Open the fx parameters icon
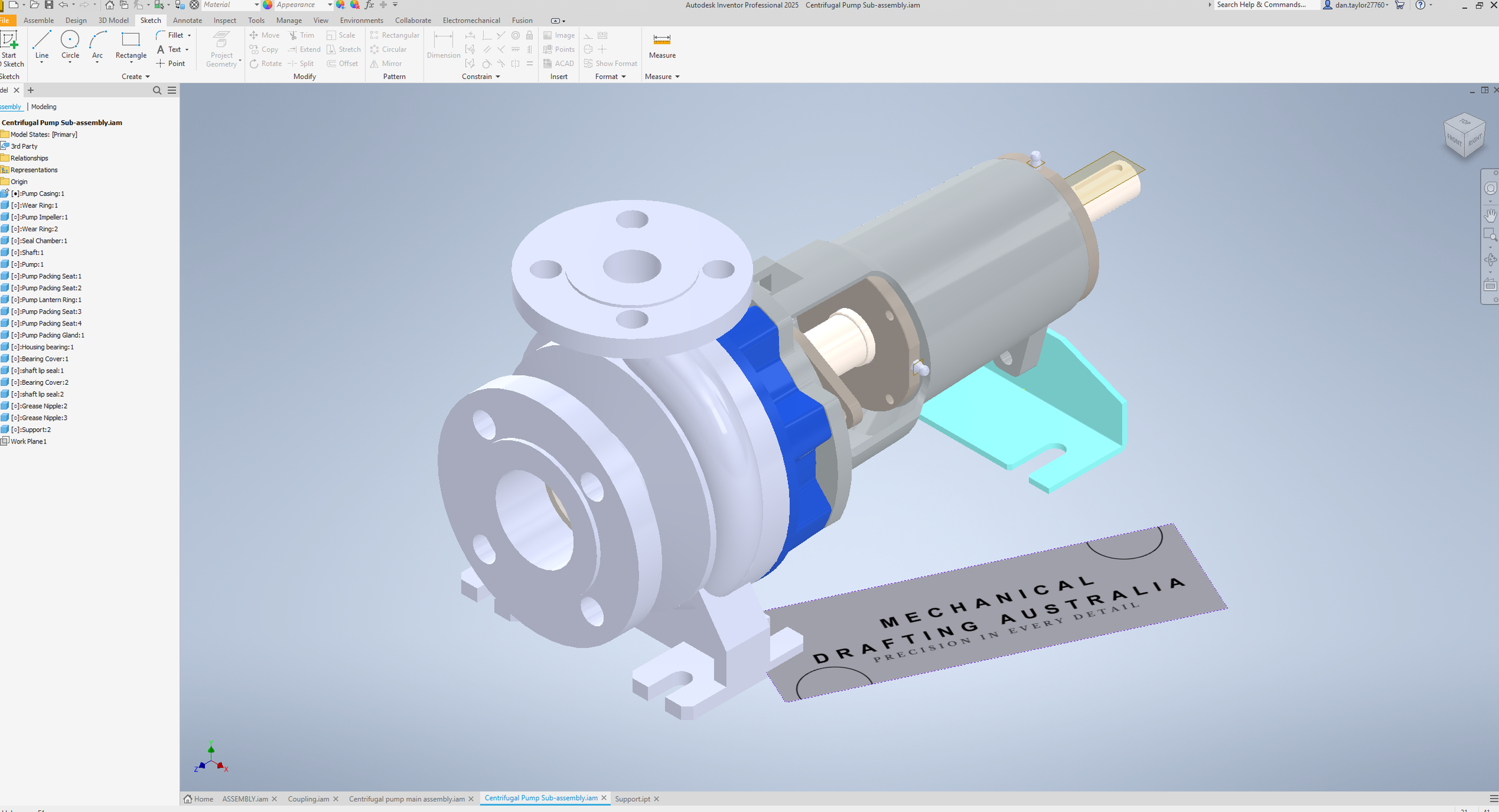 coord(369,5)
